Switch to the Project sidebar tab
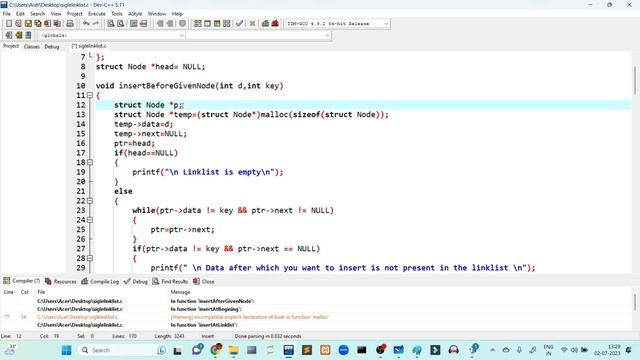Viewport: 640px width, 360px height. (x=11, y=46)
